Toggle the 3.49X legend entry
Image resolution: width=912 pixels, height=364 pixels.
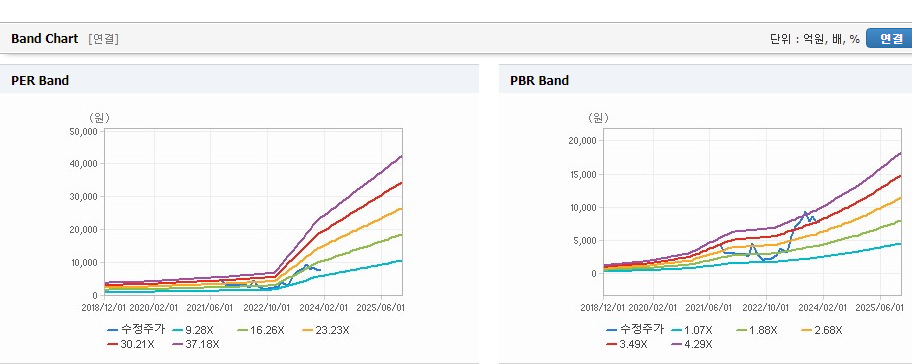(x=626, y=344)
